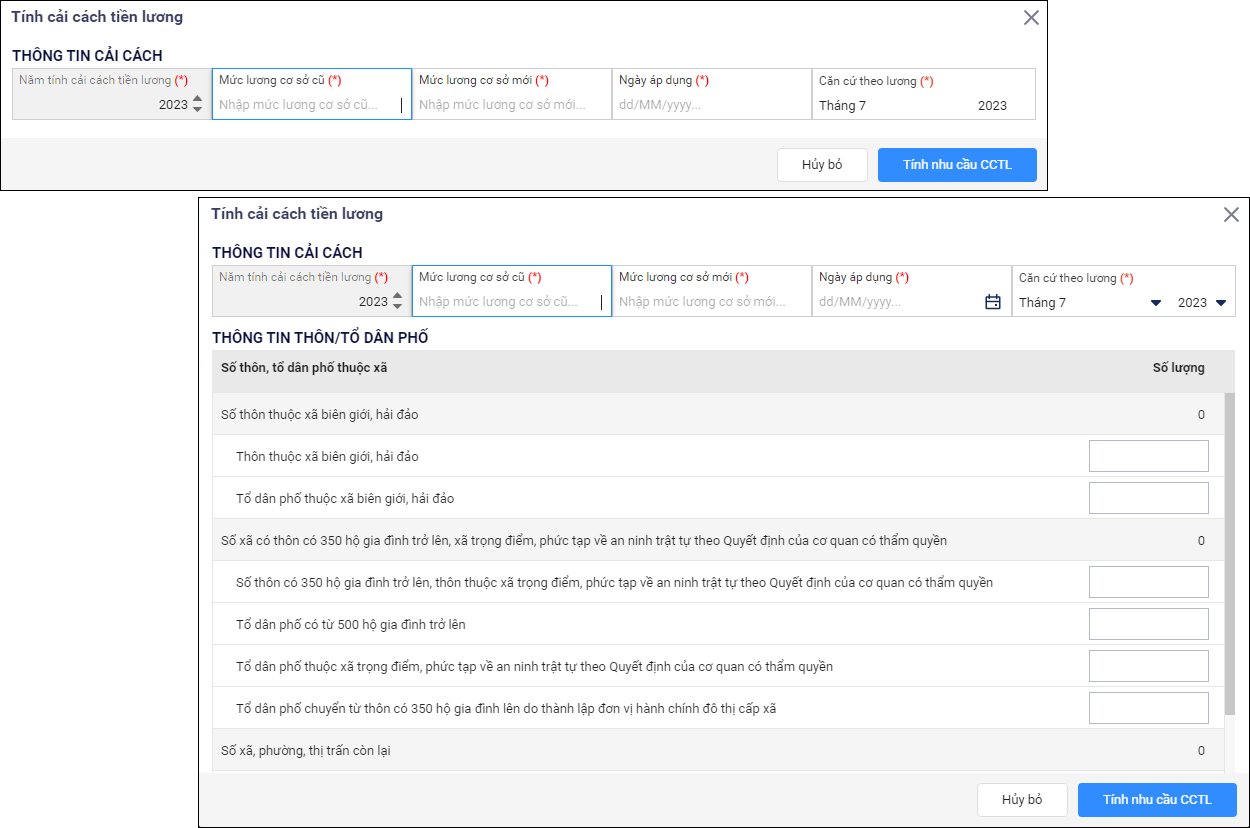Focus Mức lương cơ sở mới field in lower dialog
1250x828 pixels.
pos(712,291)
